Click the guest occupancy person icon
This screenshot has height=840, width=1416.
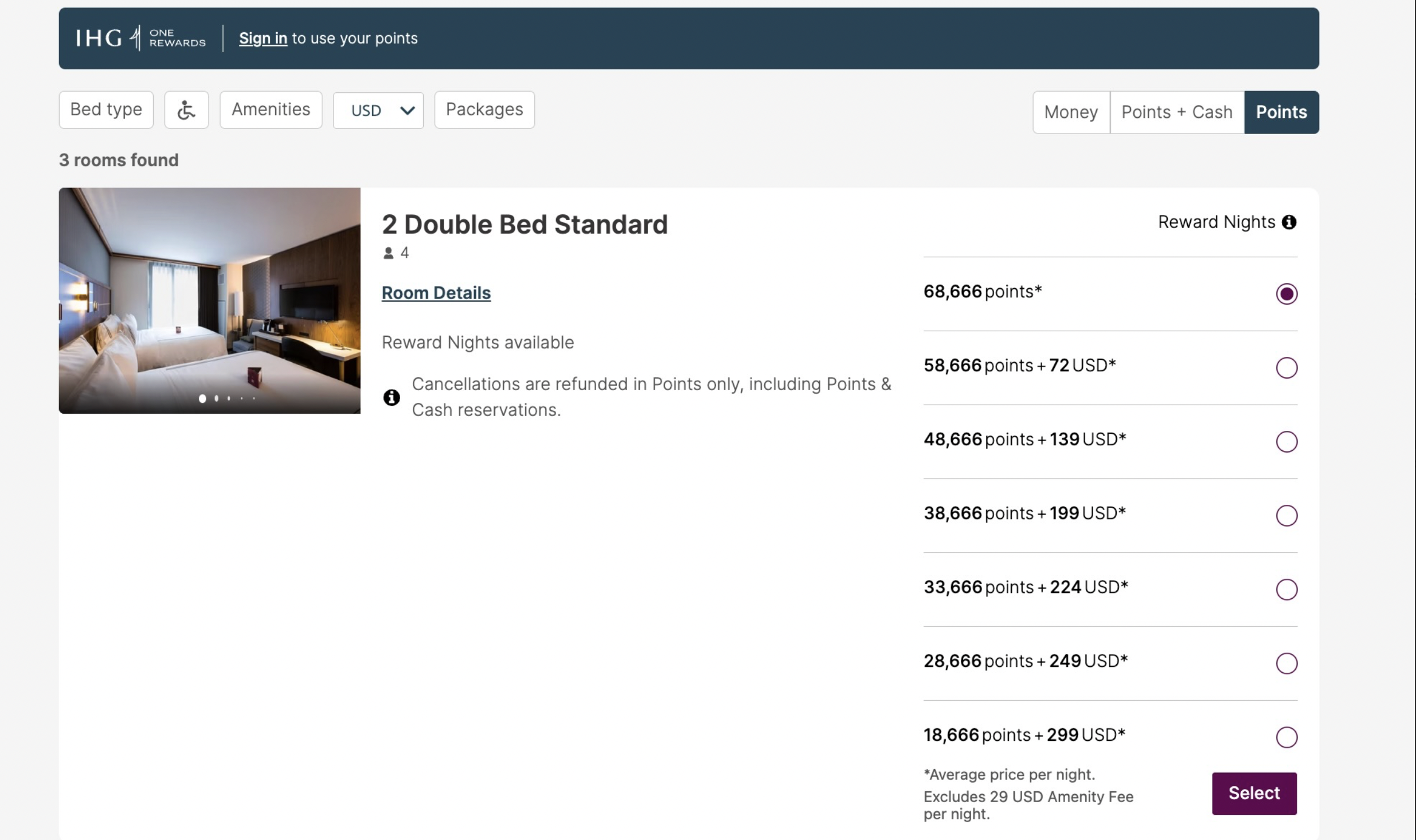[388, 253]
